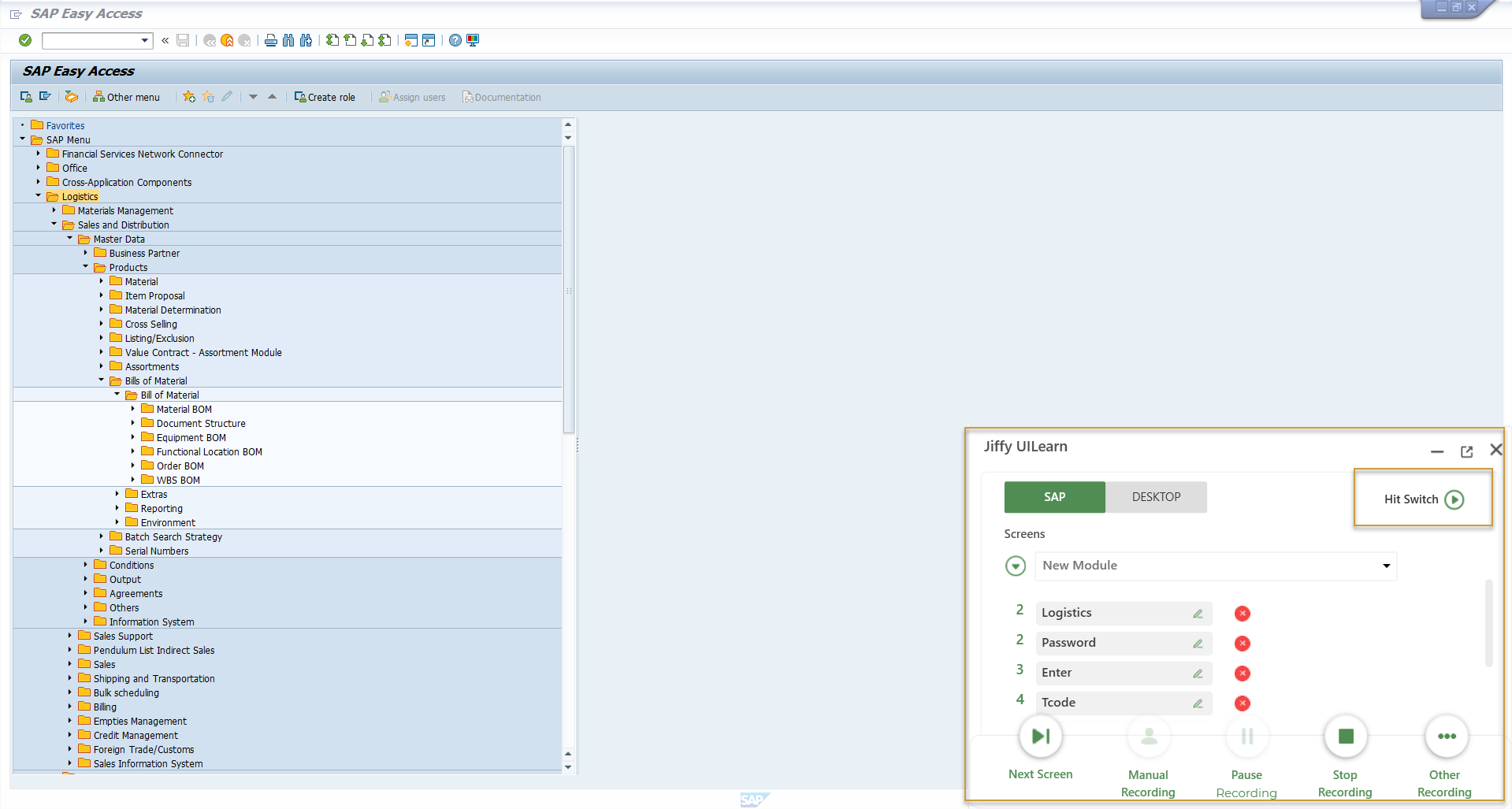
Task: Start Manual Recording in Jiffy UILearn
Action: 1147,737
